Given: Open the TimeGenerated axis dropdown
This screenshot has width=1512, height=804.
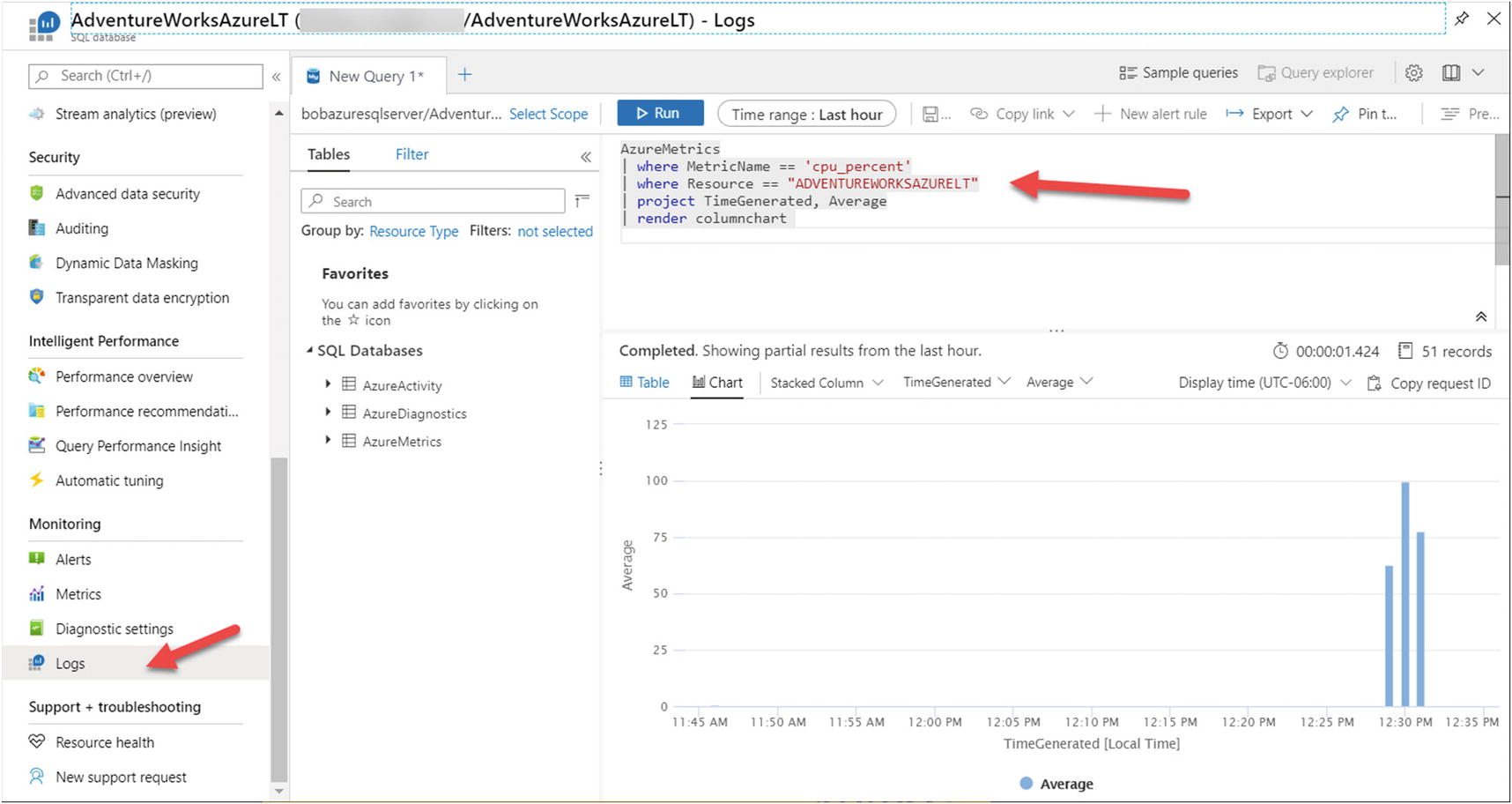Looking at the screenshot, I should (956, 382).
